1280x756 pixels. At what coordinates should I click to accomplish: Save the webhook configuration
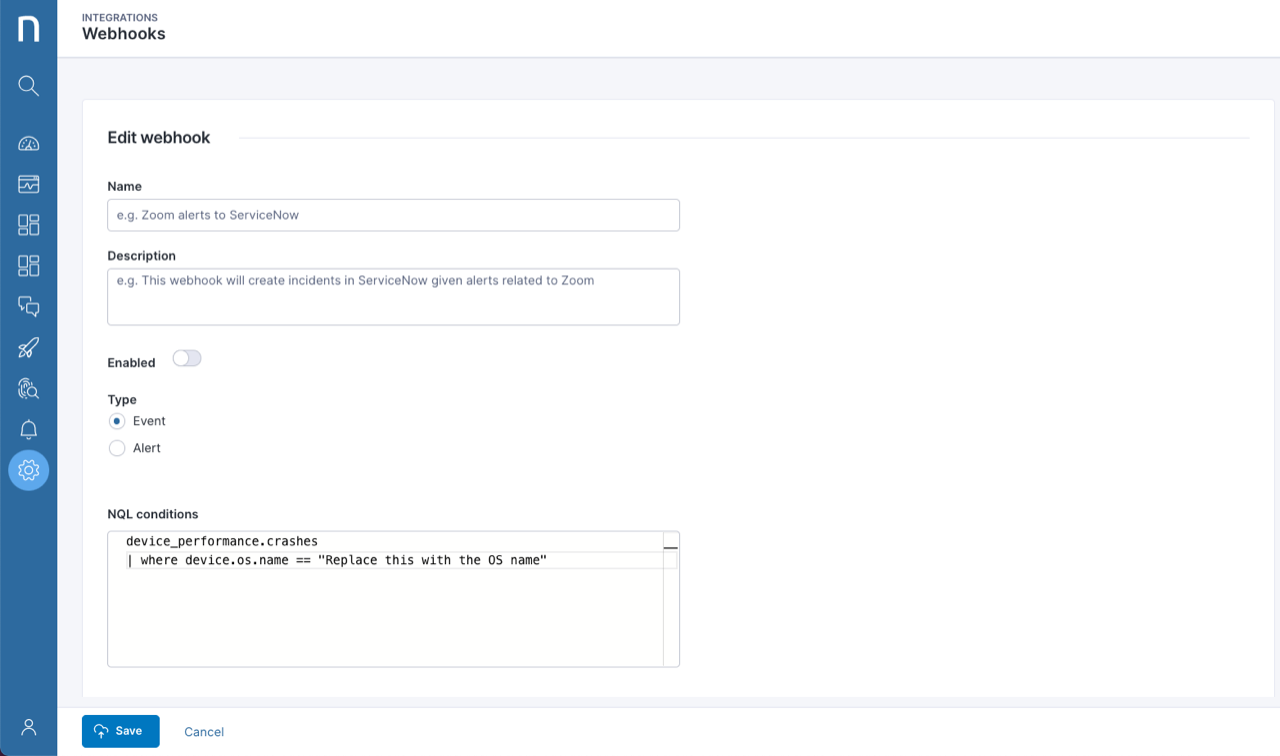click(120, 731)
